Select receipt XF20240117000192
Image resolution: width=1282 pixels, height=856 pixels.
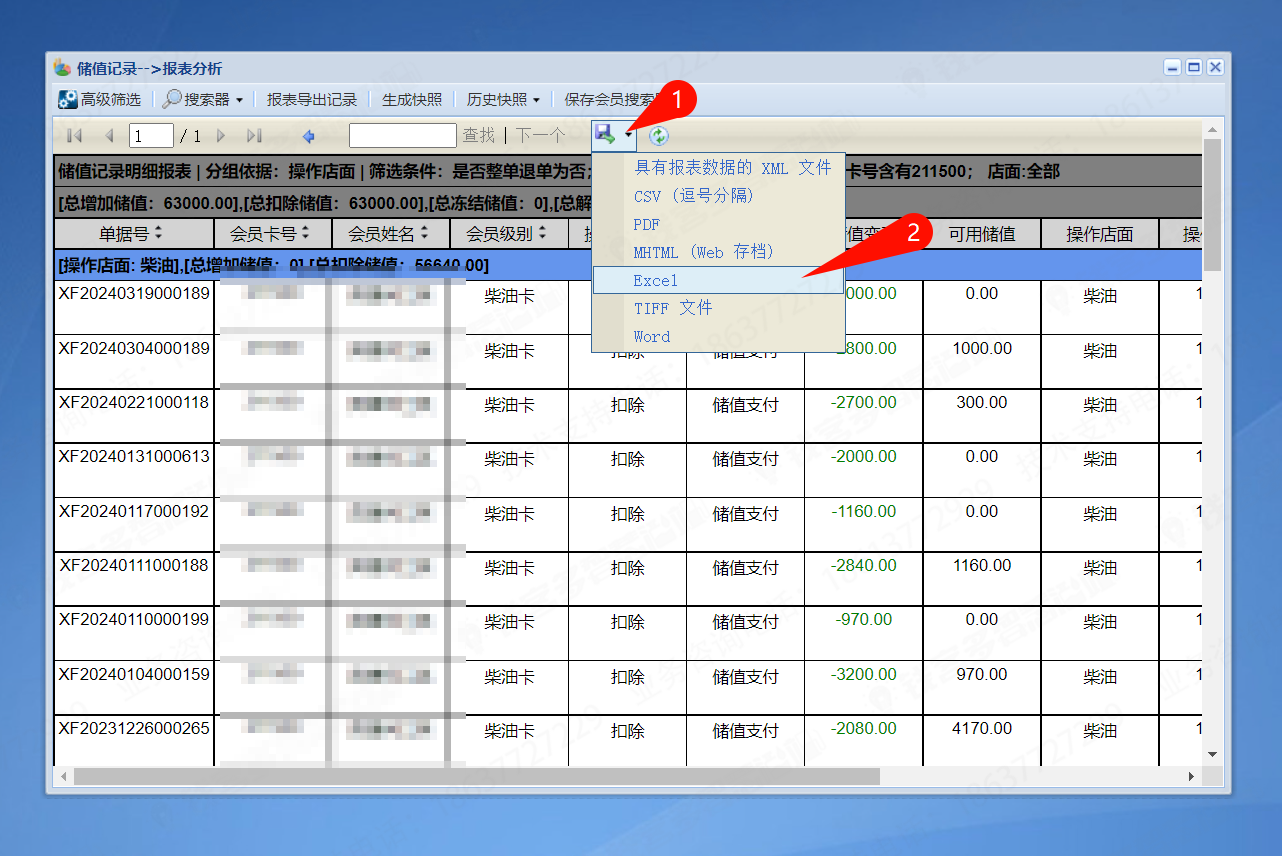coord(134,512)
